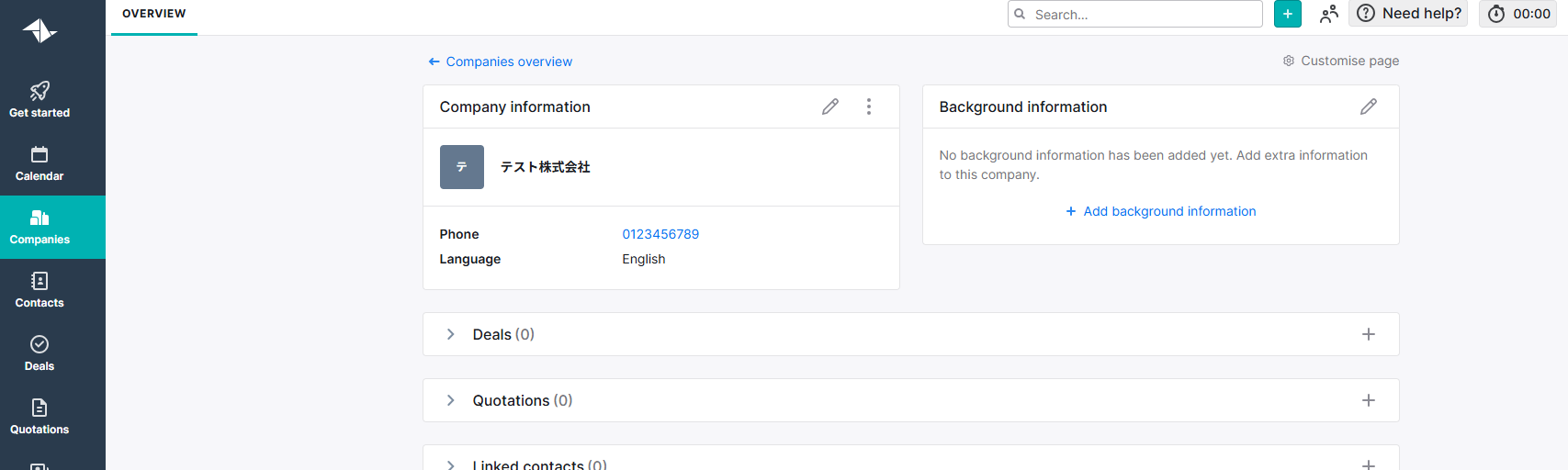
Task: Click the teal plus quick-add button
Action: click(x=1287, y=14)
